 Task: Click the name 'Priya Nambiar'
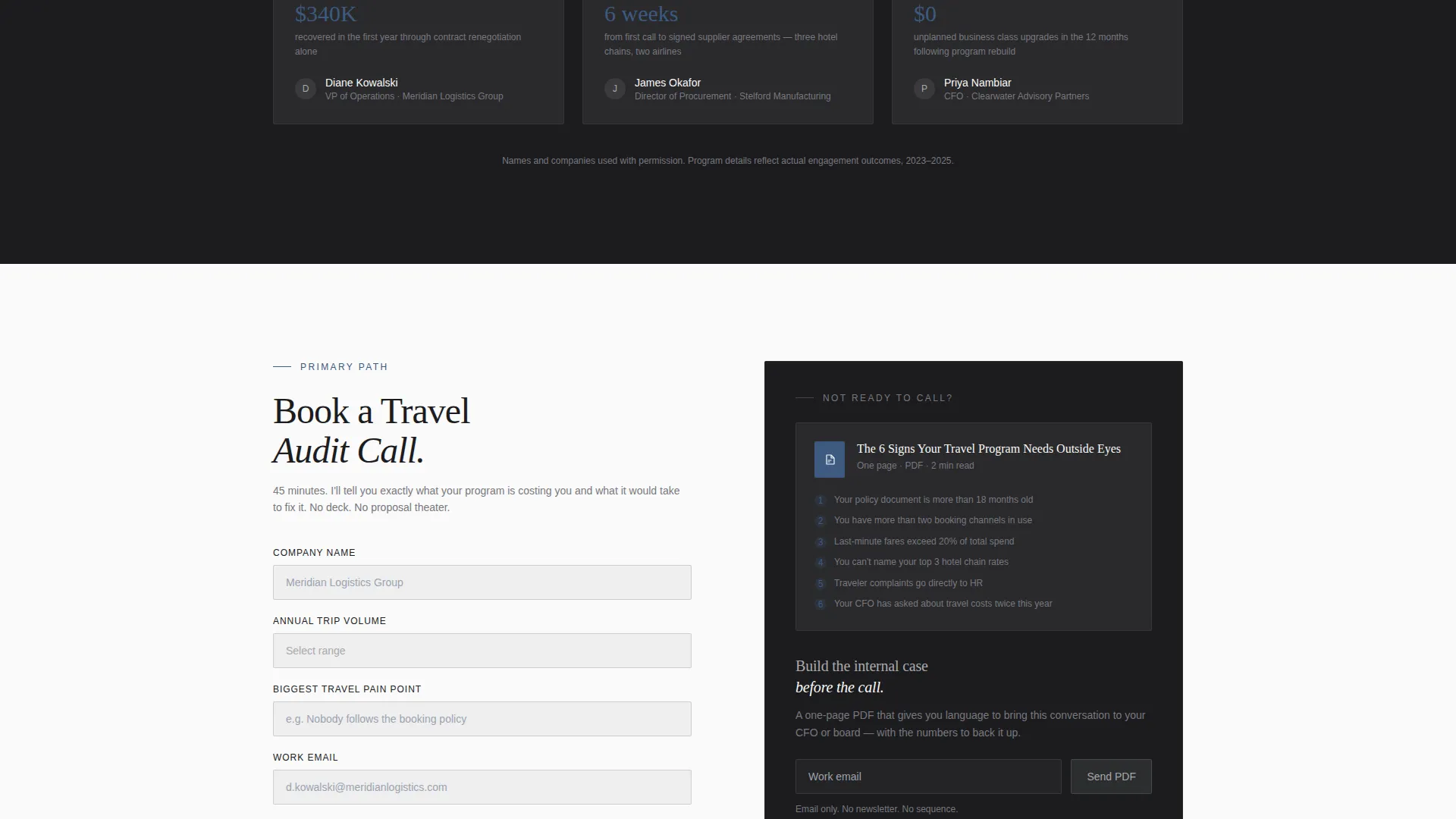[x=977, y=83]
